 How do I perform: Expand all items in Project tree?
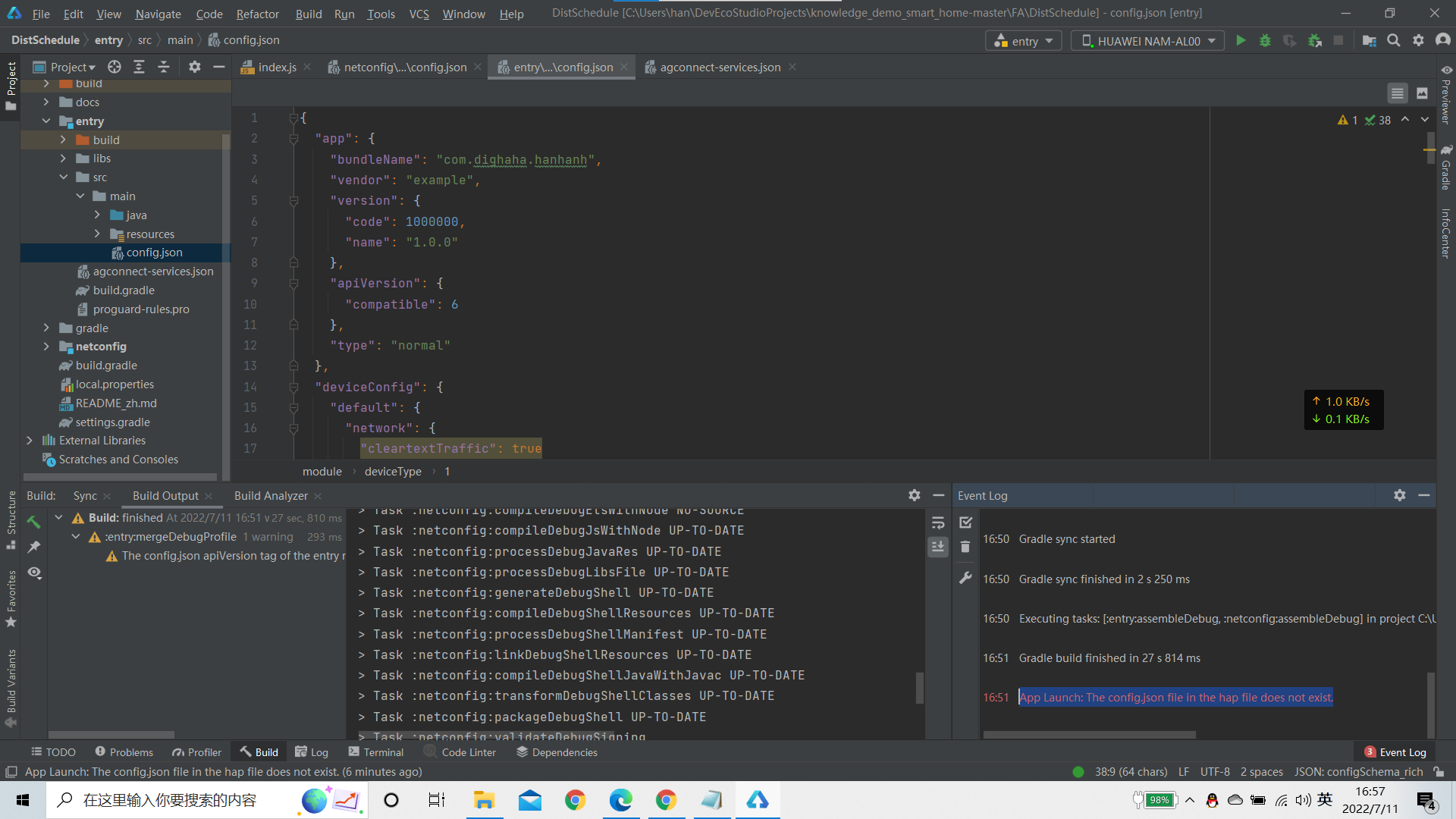coord(139,67)
